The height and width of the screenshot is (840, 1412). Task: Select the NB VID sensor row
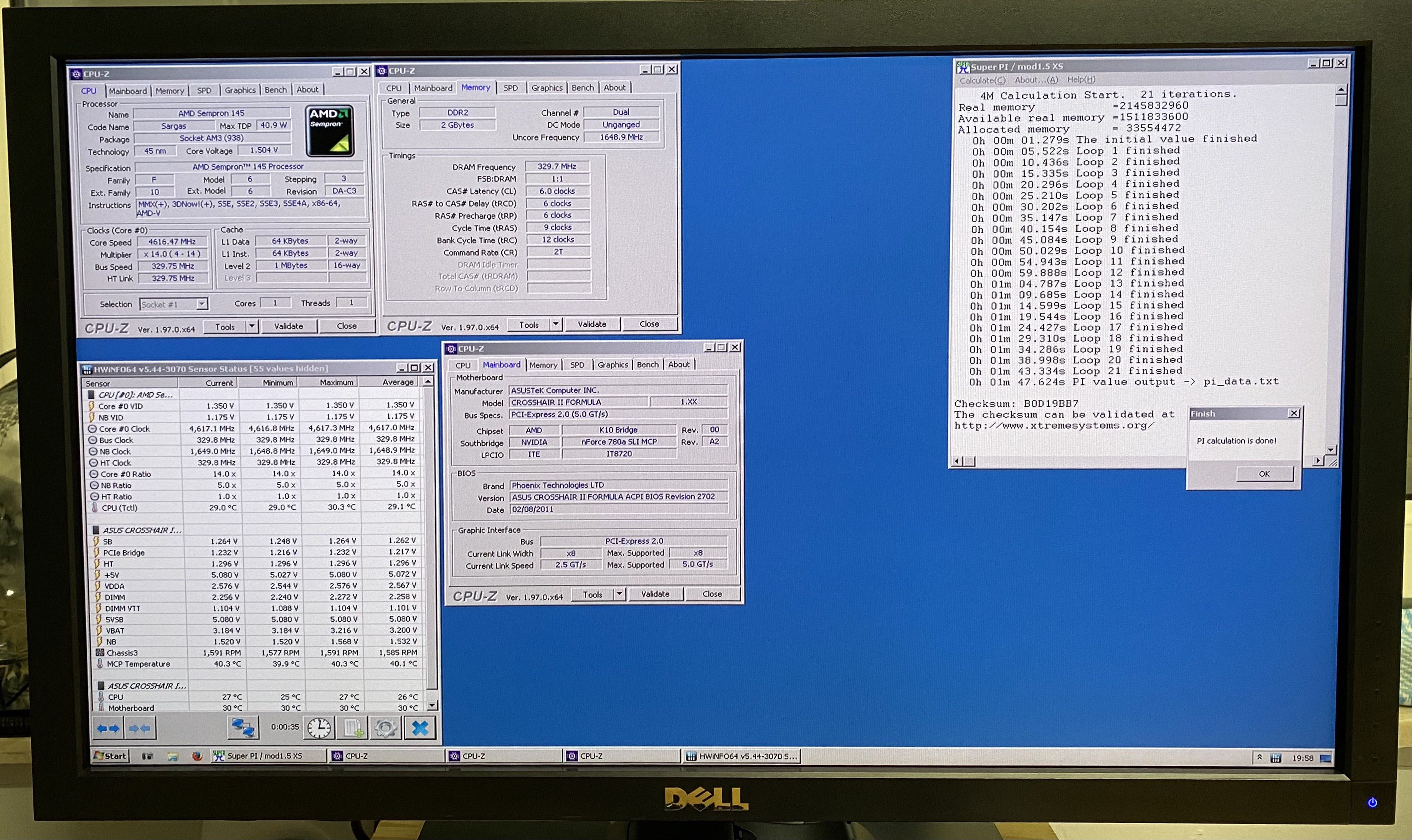253,417
